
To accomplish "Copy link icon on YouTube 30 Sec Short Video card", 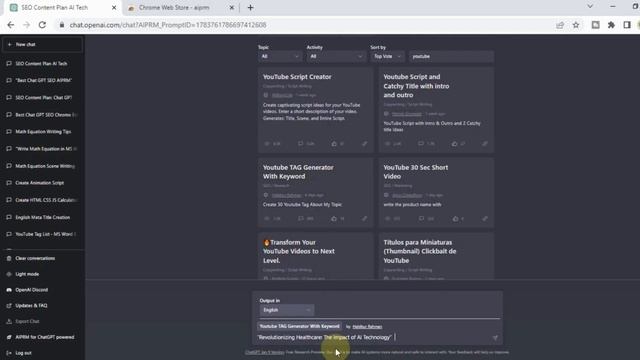I will (484, 219).
